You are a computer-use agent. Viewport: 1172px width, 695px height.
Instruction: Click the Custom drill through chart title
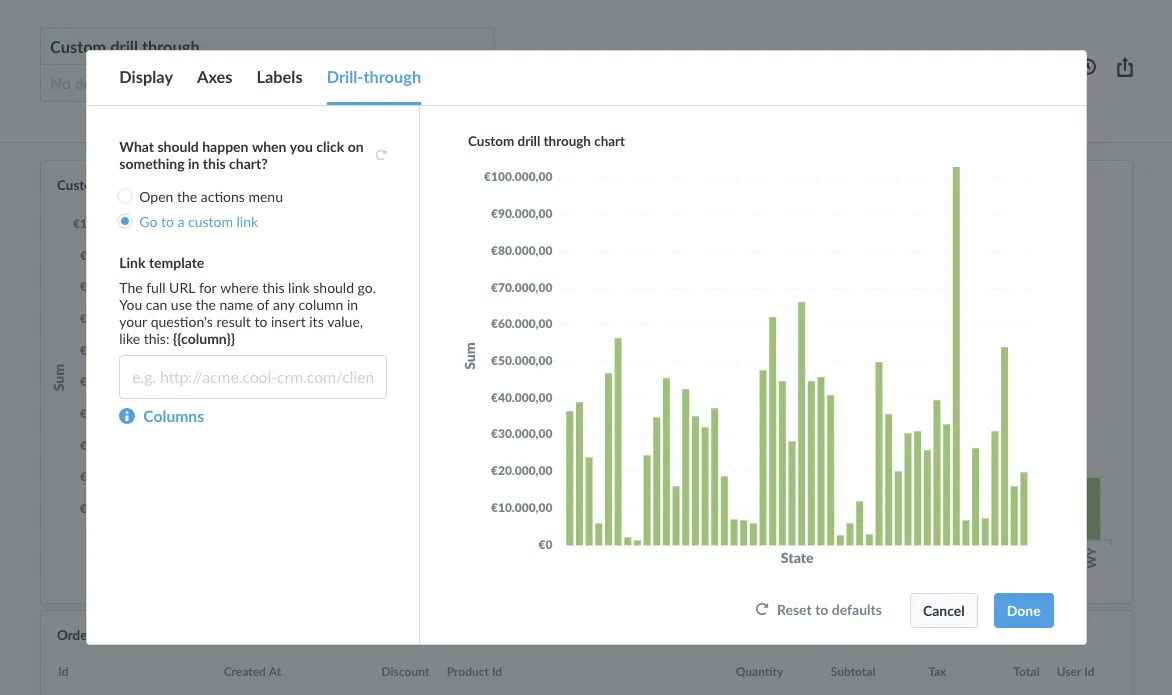click(546, 141)
